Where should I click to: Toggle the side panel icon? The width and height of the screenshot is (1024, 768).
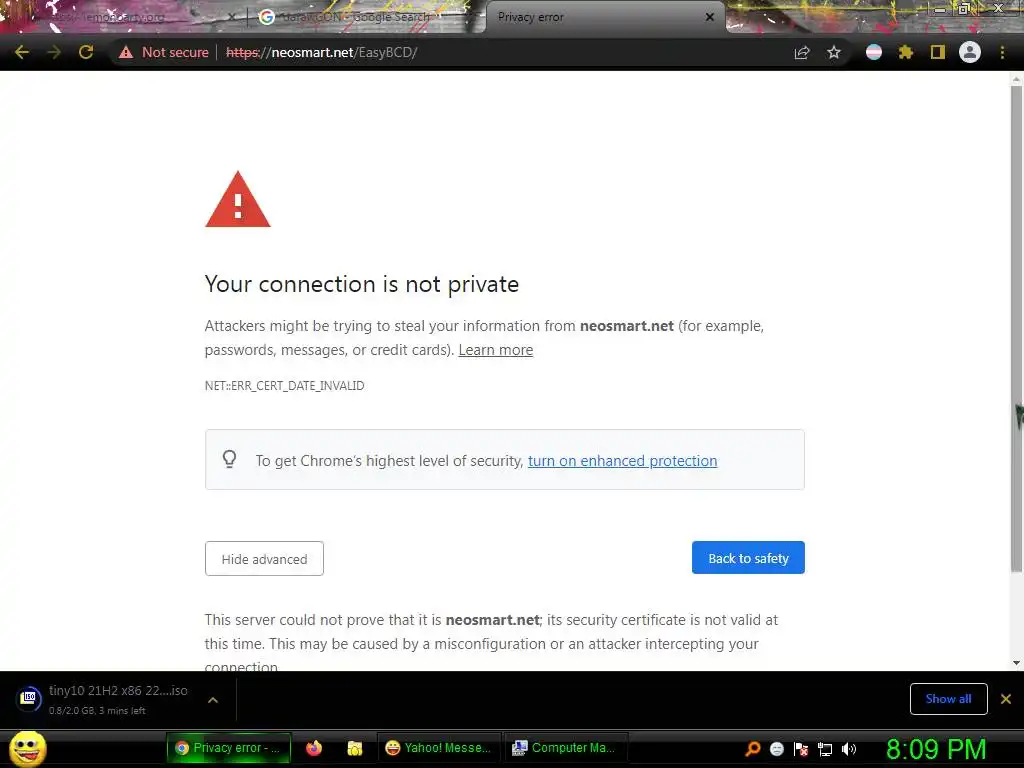coord(938,52)
